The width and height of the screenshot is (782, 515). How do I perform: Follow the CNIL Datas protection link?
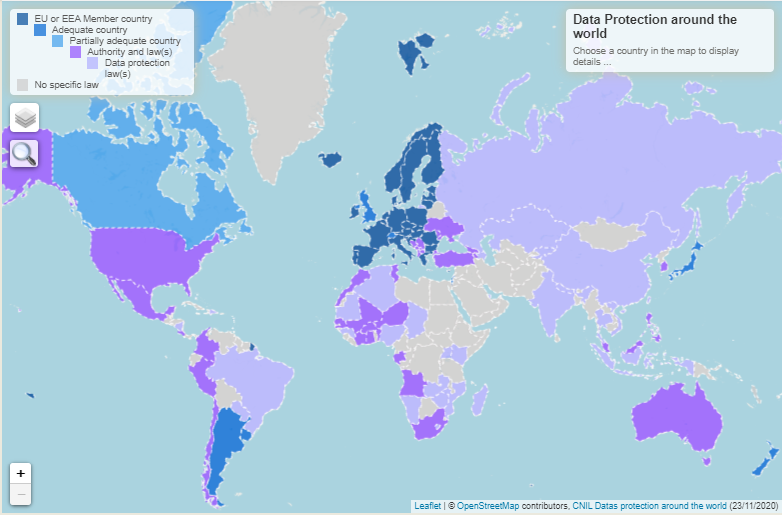649,506
